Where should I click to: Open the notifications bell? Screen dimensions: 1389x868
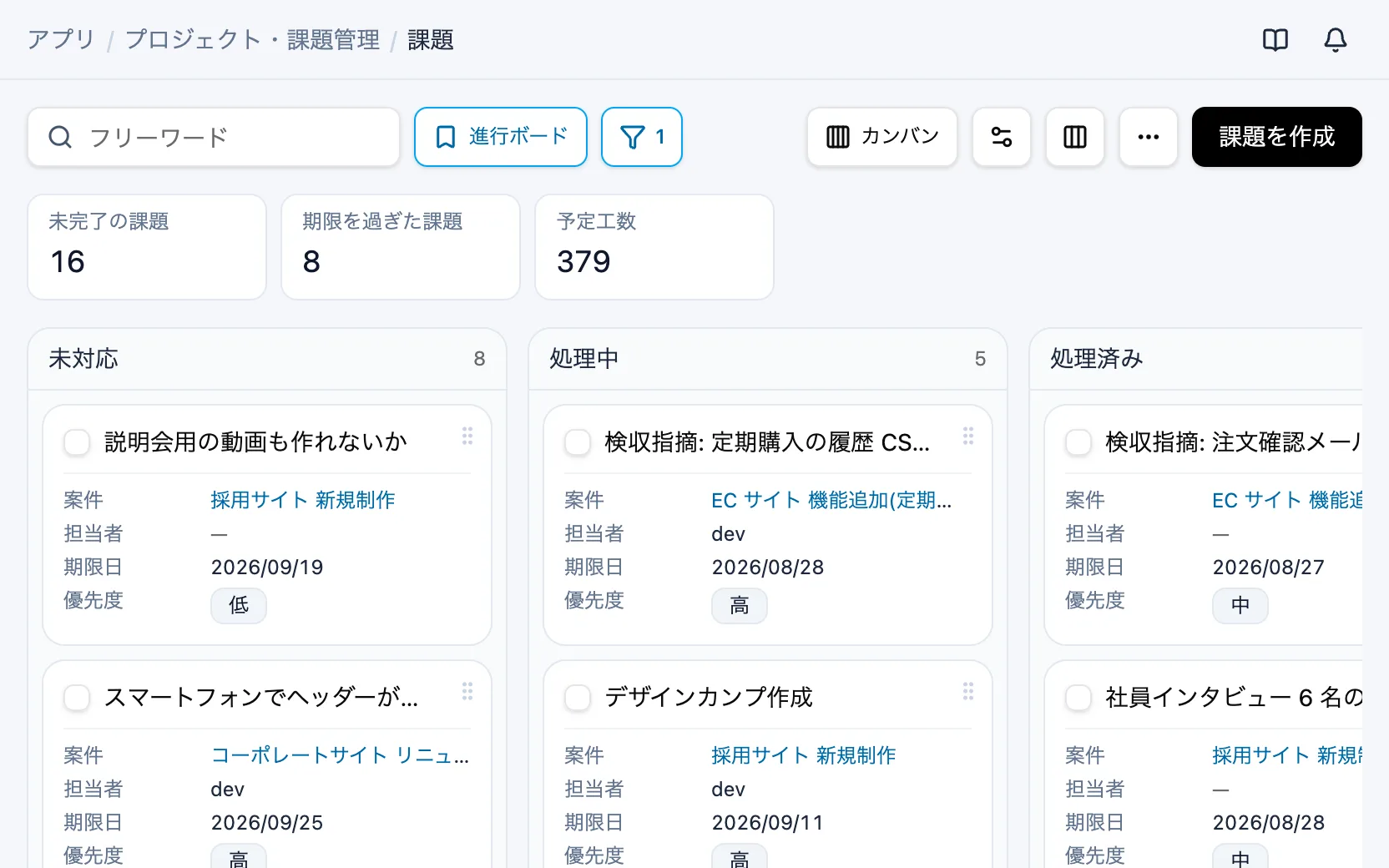pos(1335,40)
